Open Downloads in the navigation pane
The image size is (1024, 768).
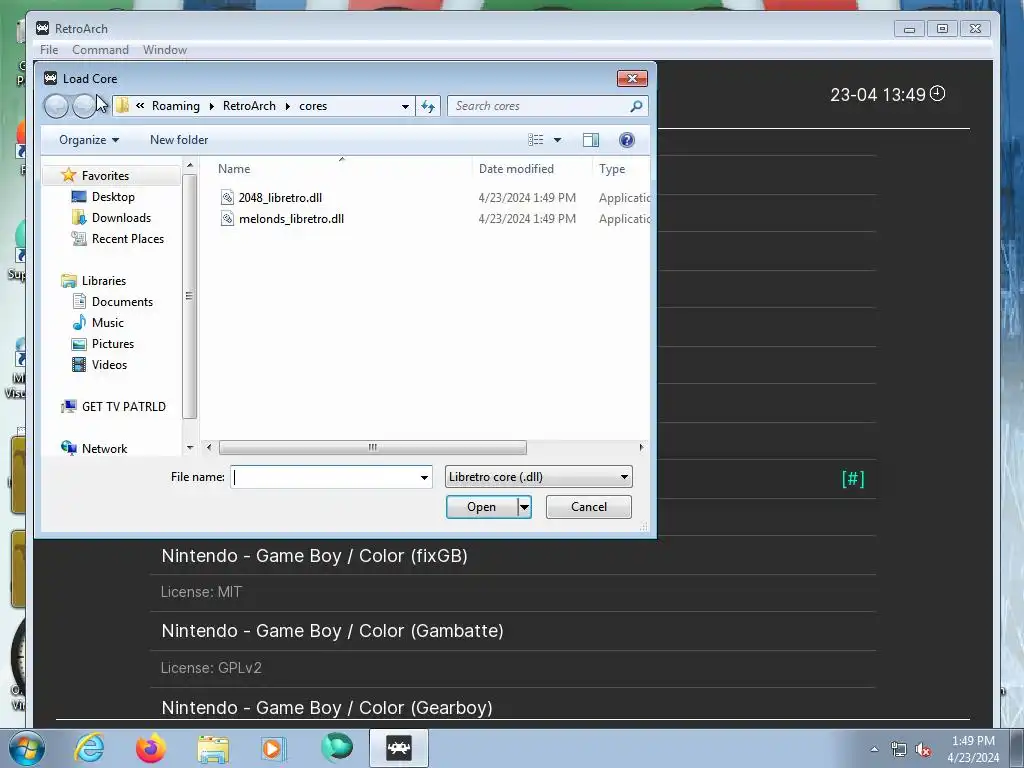(x=121, y=217)
